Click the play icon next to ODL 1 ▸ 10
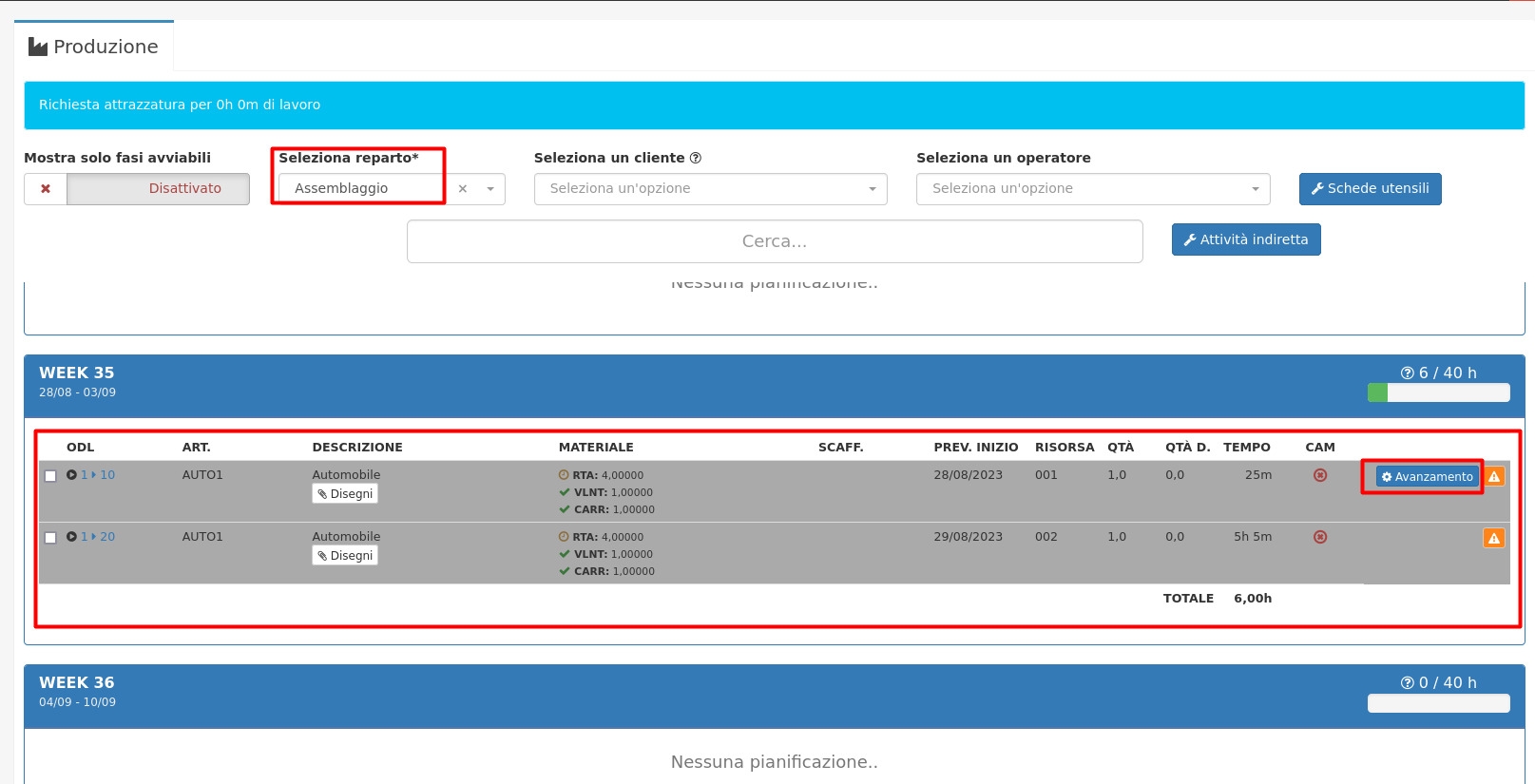The width and height of the screenshot is (1535, 784). pos(71,475)
